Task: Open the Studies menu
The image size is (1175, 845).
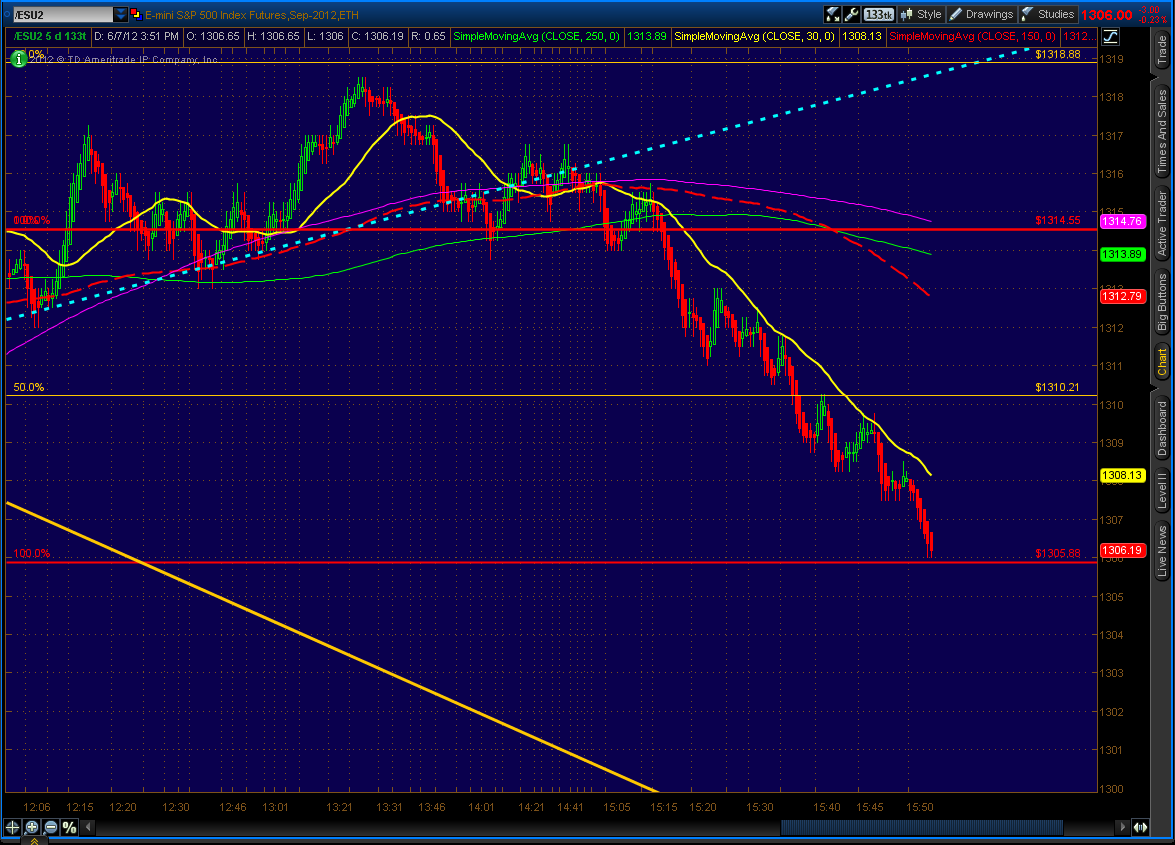Action: point(1048,14)
